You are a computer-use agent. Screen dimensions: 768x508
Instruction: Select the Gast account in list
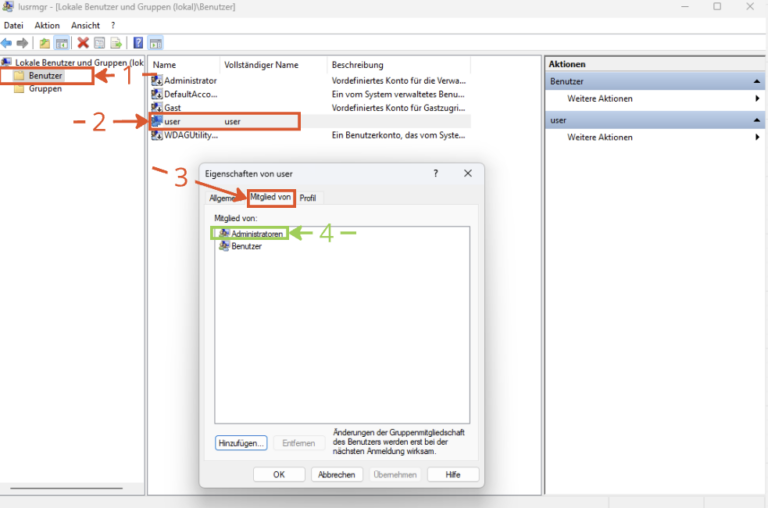tap(172, 107)
